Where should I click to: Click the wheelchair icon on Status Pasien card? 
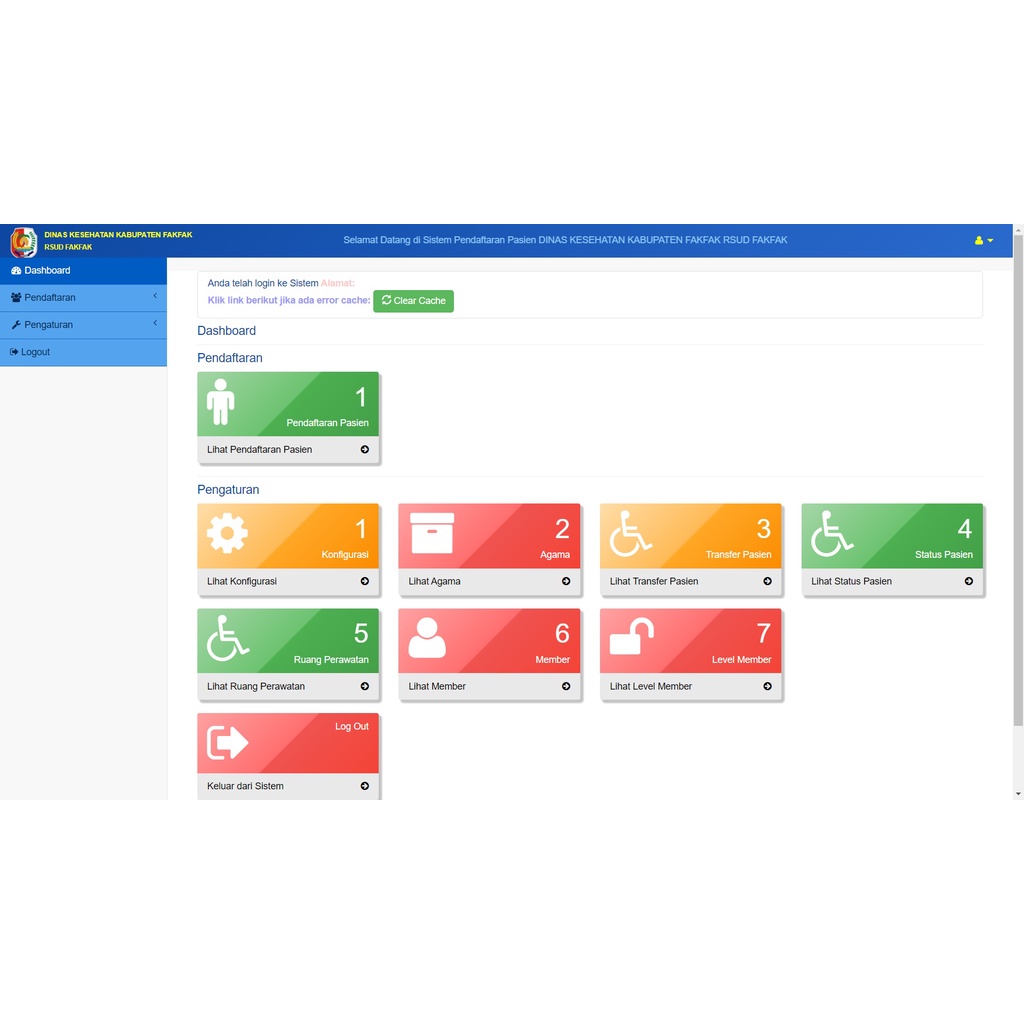coord(831,533)
